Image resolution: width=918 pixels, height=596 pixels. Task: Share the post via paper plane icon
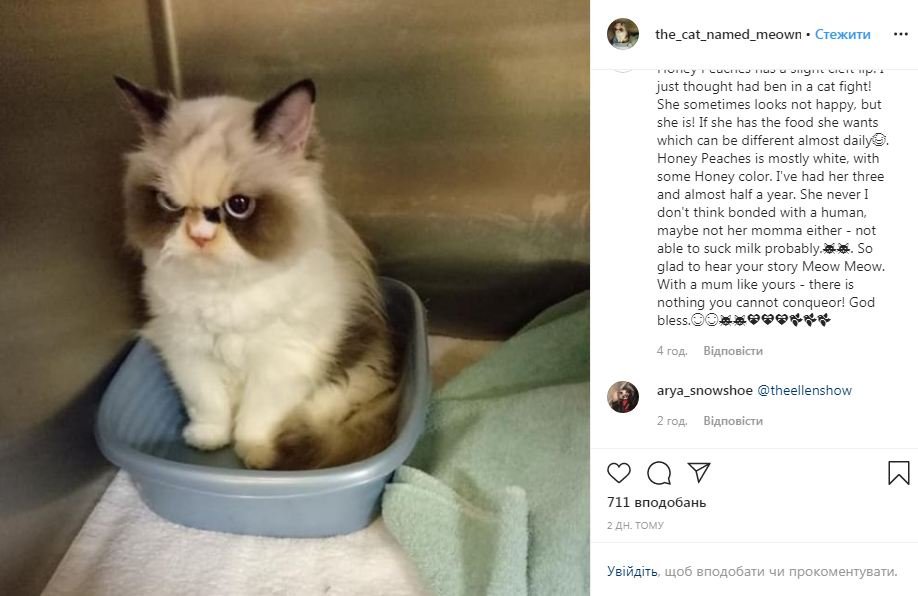point(699,472)
